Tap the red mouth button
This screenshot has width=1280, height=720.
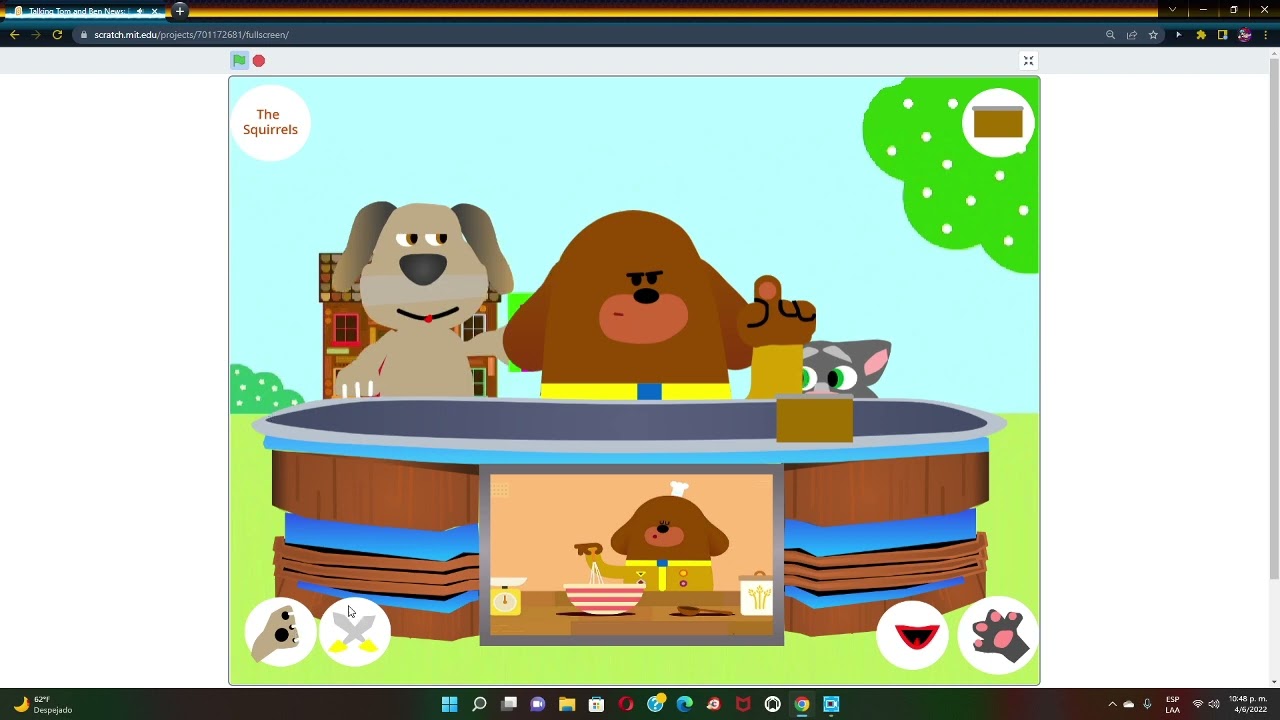913,634
